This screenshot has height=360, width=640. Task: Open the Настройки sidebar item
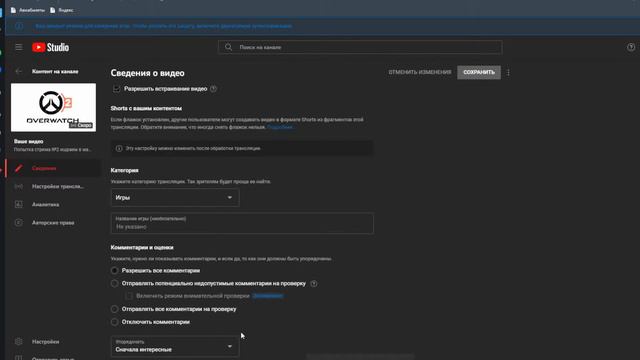(53, 342)
